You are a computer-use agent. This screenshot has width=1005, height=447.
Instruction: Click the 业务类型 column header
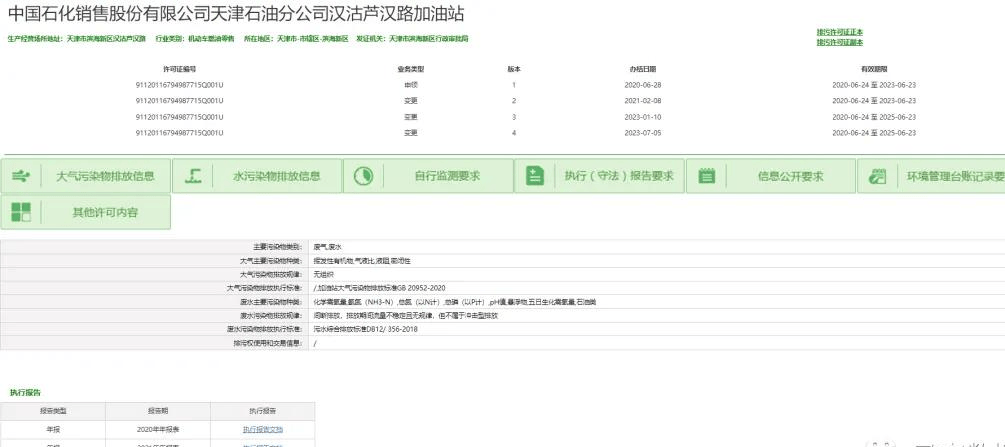(x=411, y=69)
